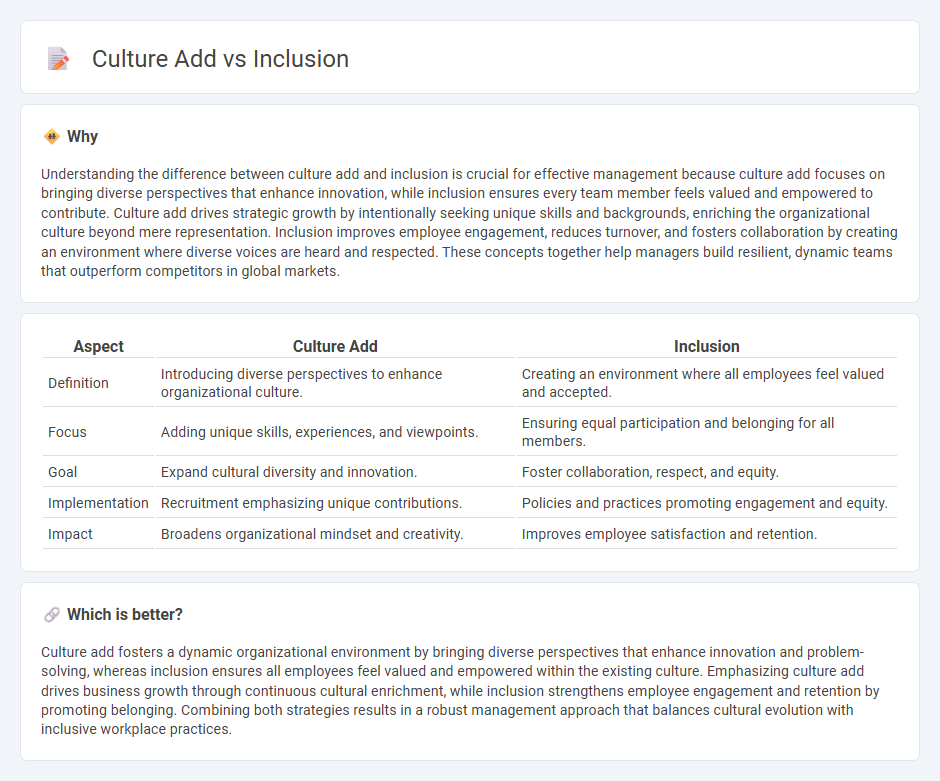The image size is (940, 781).
Task: Click the paragraph starting 'Culture add fosters a dynamic'
Action: pos(460,690)
